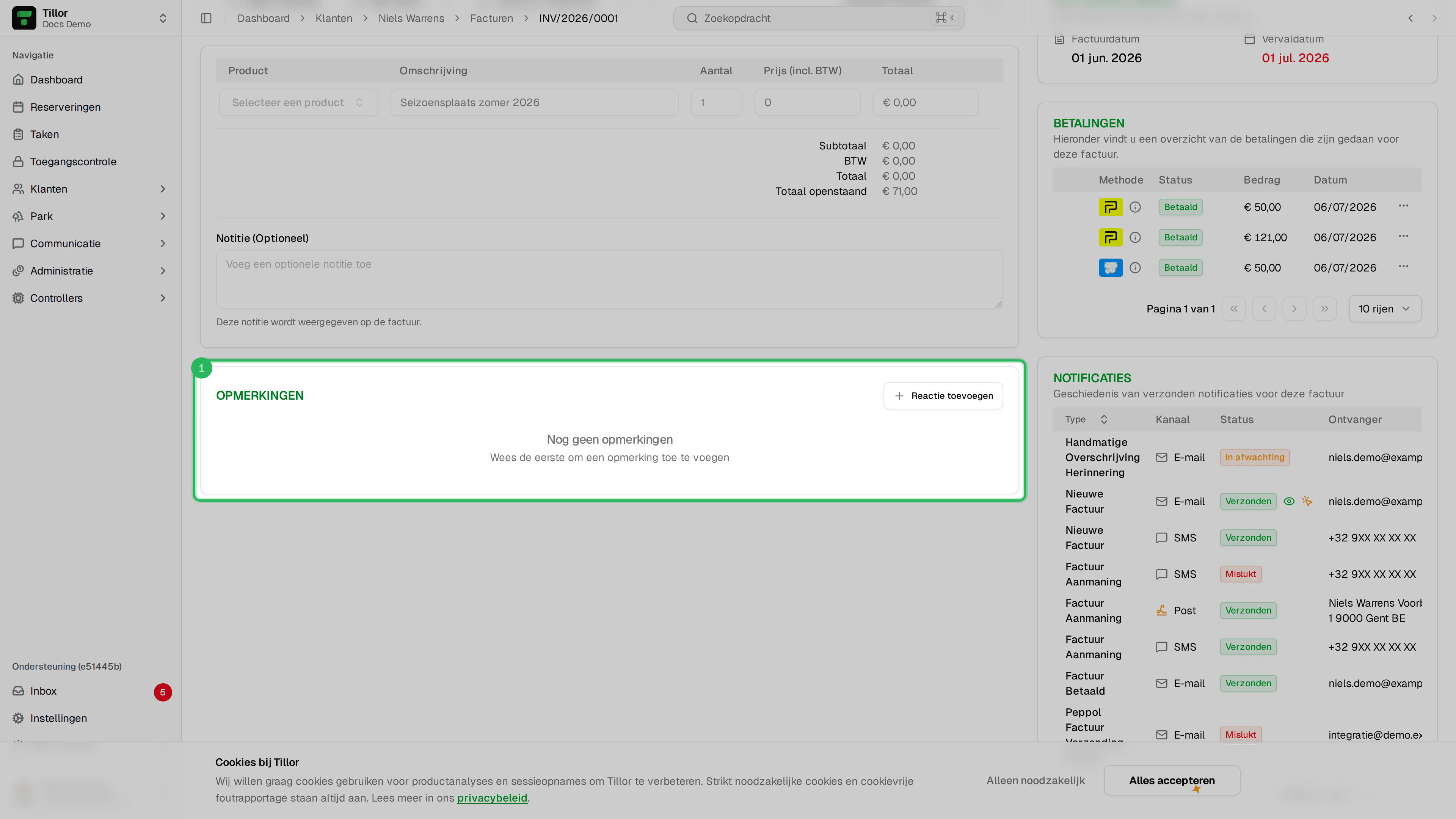Go to previous page of betalingen
The image size is (1456, 819).
1264,309
